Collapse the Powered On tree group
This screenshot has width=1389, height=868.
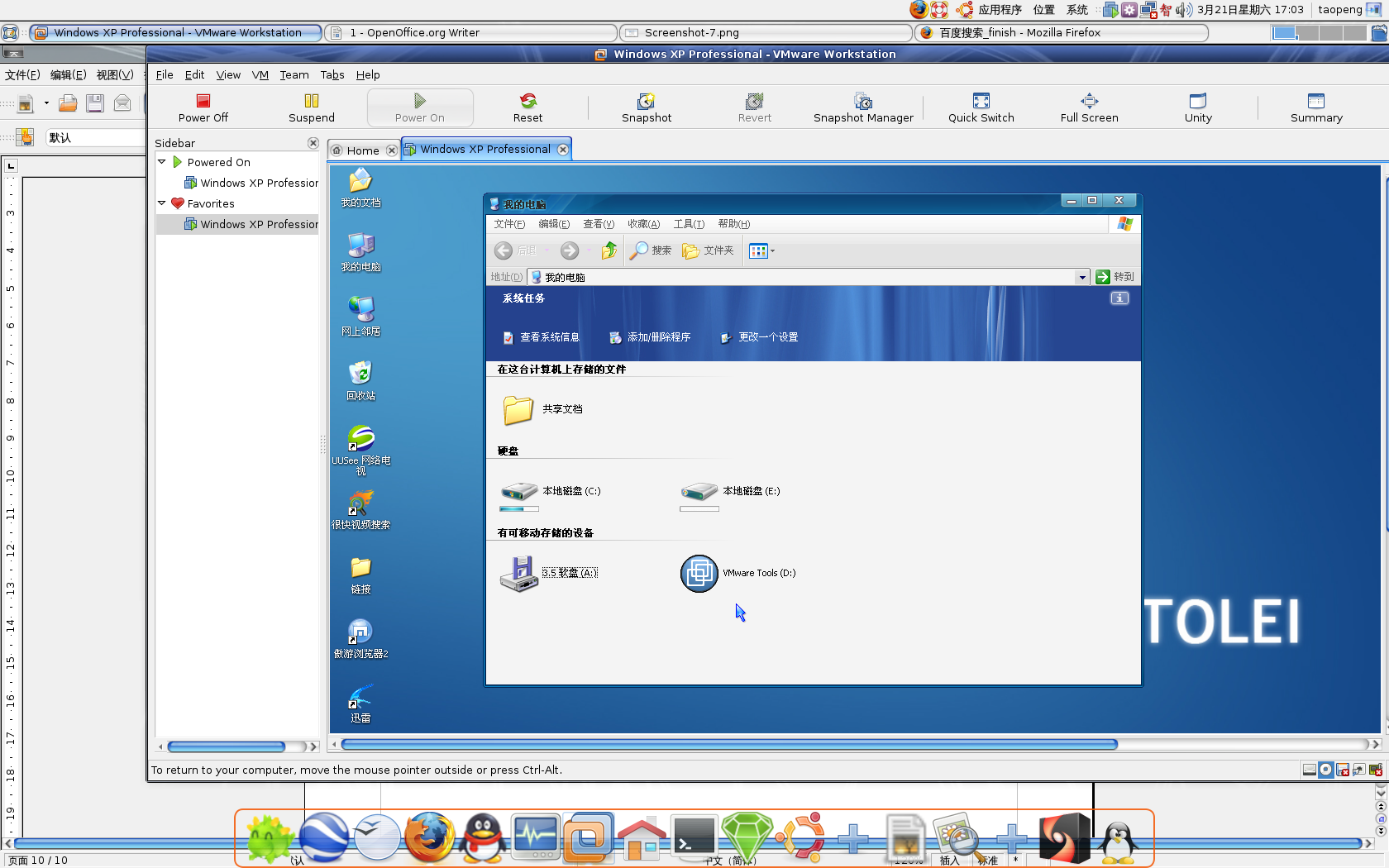coord(162,162)
